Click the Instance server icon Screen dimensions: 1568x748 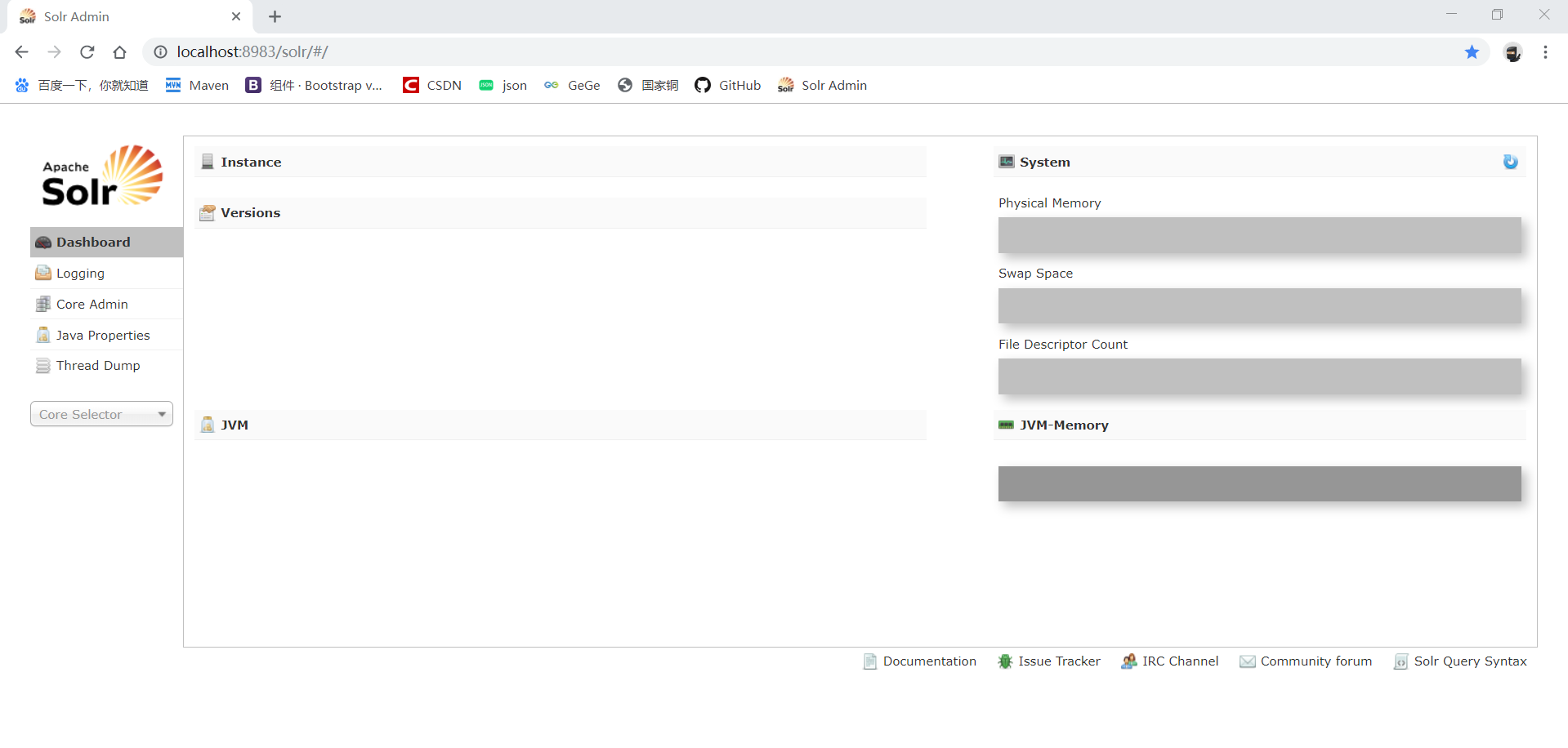pos(208,162)
